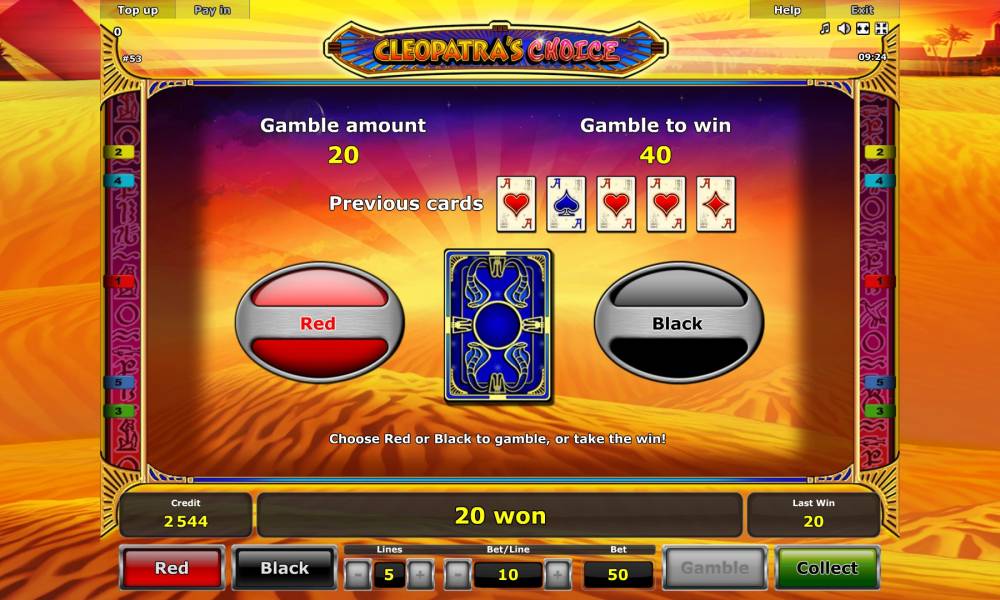Mute sound with speaker icon
1000x600 pixels.
844,29
